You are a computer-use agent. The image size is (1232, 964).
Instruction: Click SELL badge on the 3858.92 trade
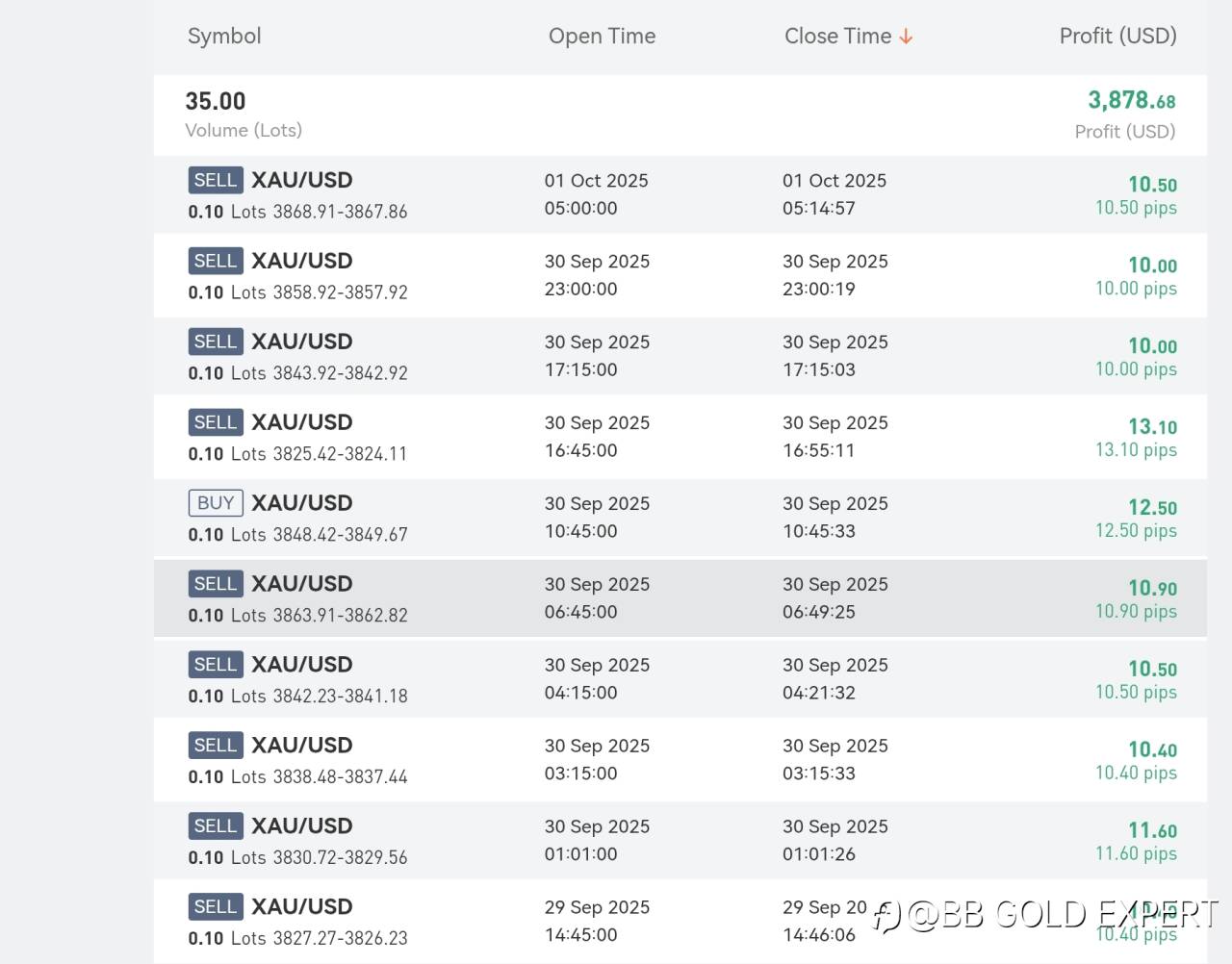(215, 261)
